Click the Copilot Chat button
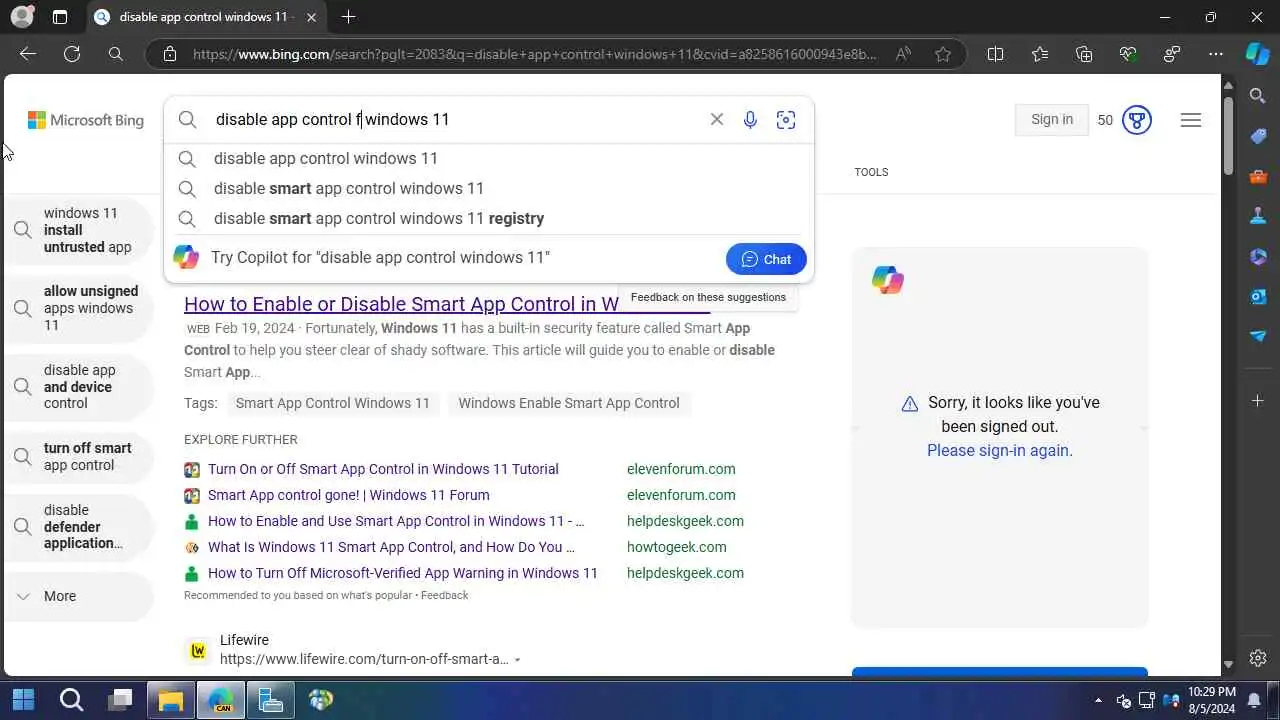 766,259
